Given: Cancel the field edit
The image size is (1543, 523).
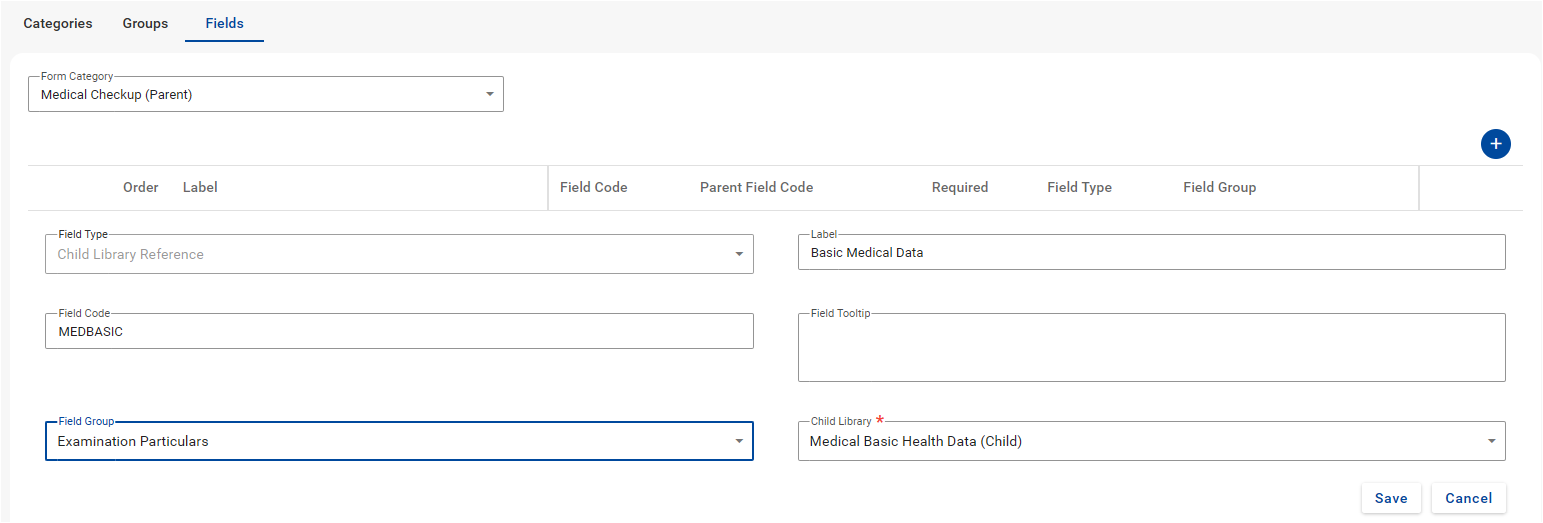Looking at the screenshot, I should pyautogui.click(x=1468, y=498).
